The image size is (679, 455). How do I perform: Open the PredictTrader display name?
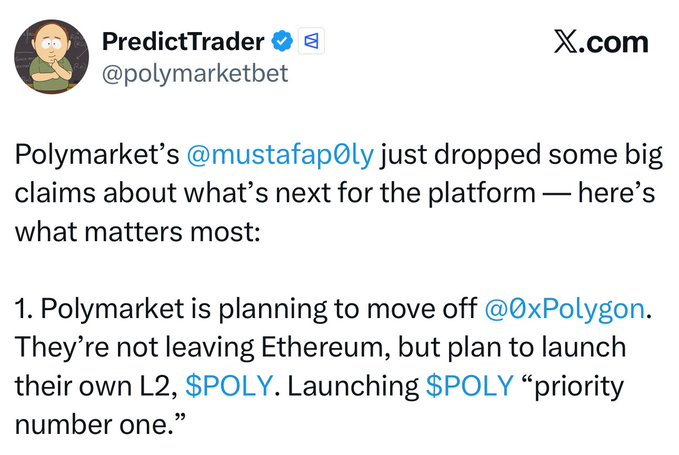coord(183,43)
